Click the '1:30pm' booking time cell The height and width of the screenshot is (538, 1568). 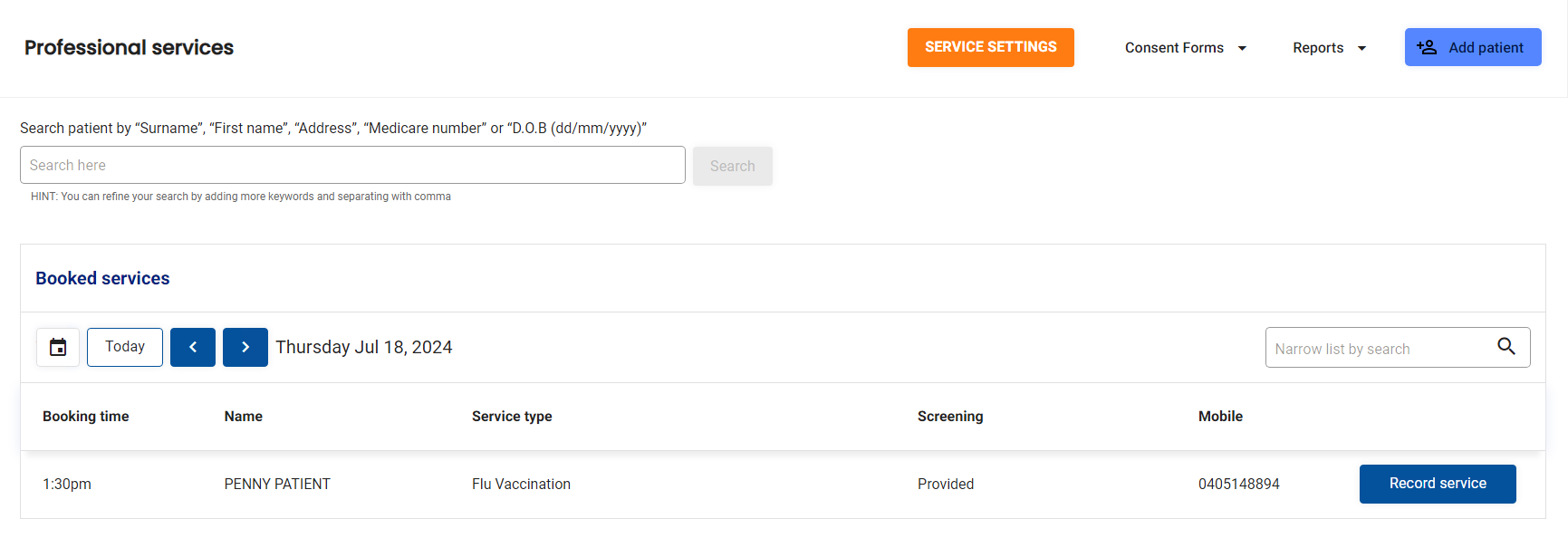coord(67,485)
